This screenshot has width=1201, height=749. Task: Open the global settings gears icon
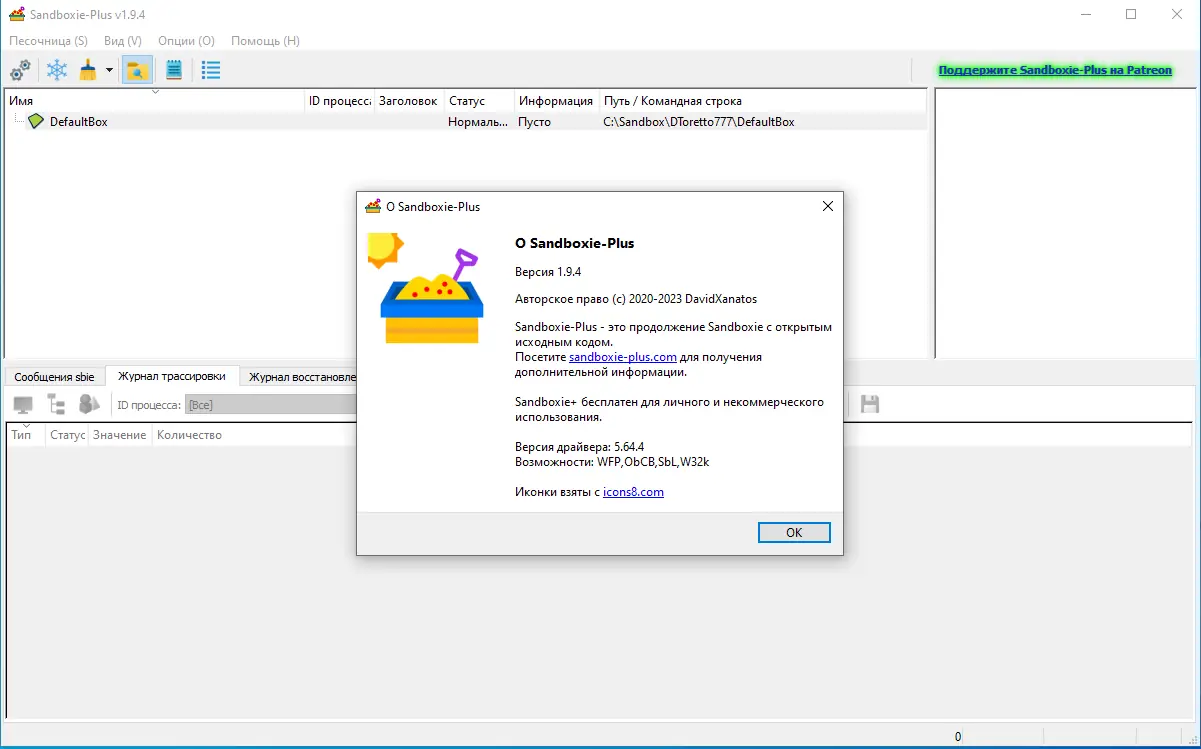(x=20, y=70)
